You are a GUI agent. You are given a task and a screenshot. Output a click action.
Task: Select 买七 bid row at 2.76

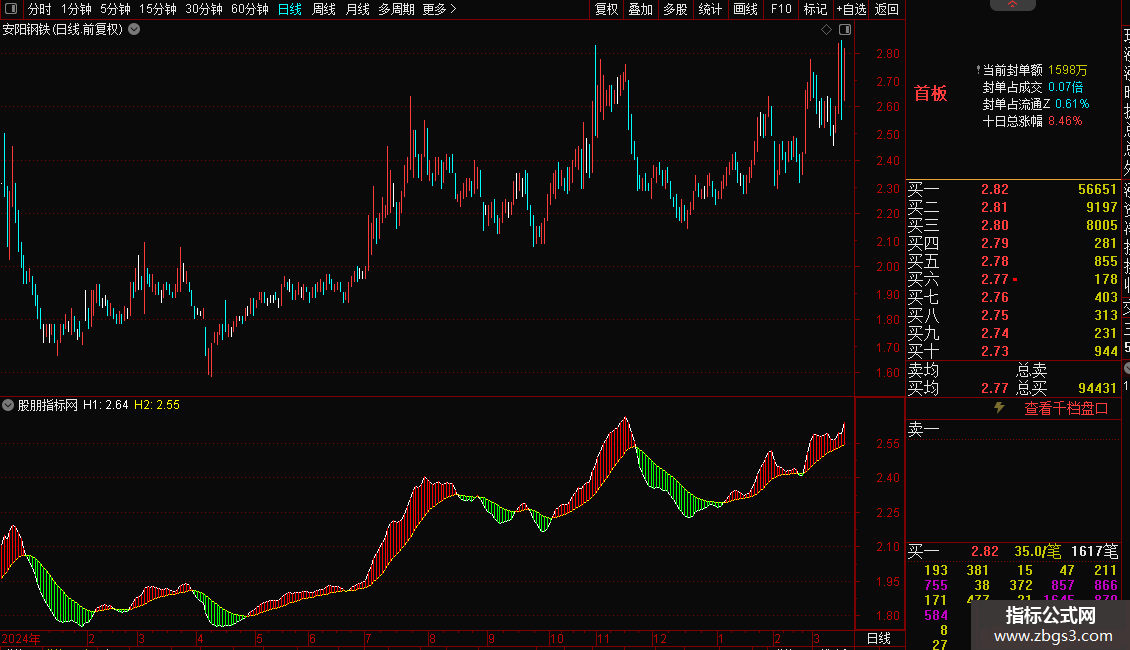1013,298
